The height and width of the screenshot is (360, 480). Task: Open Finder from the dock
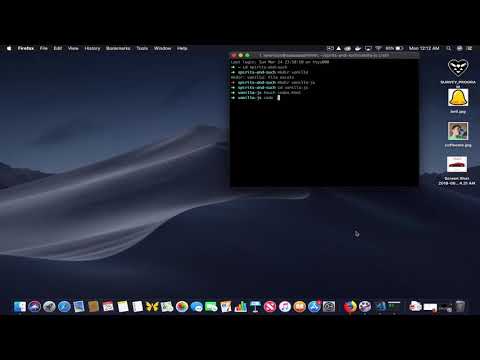(20, 306)
